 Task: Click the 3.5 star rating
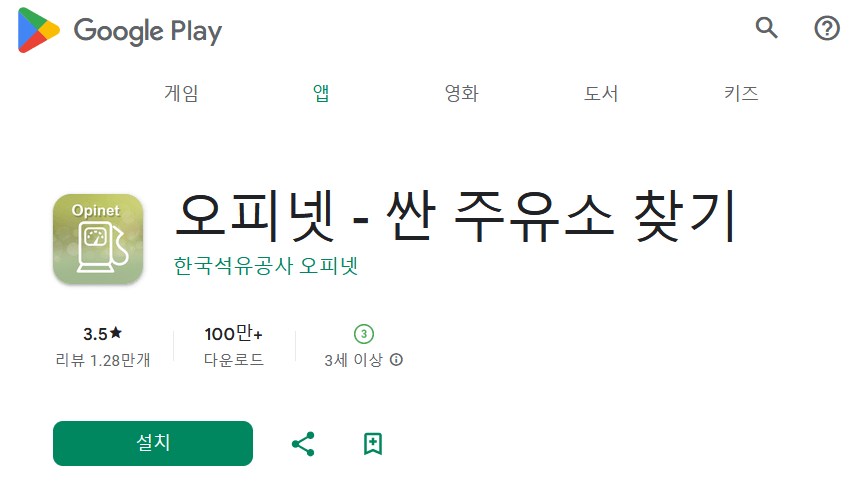[102, 334]
